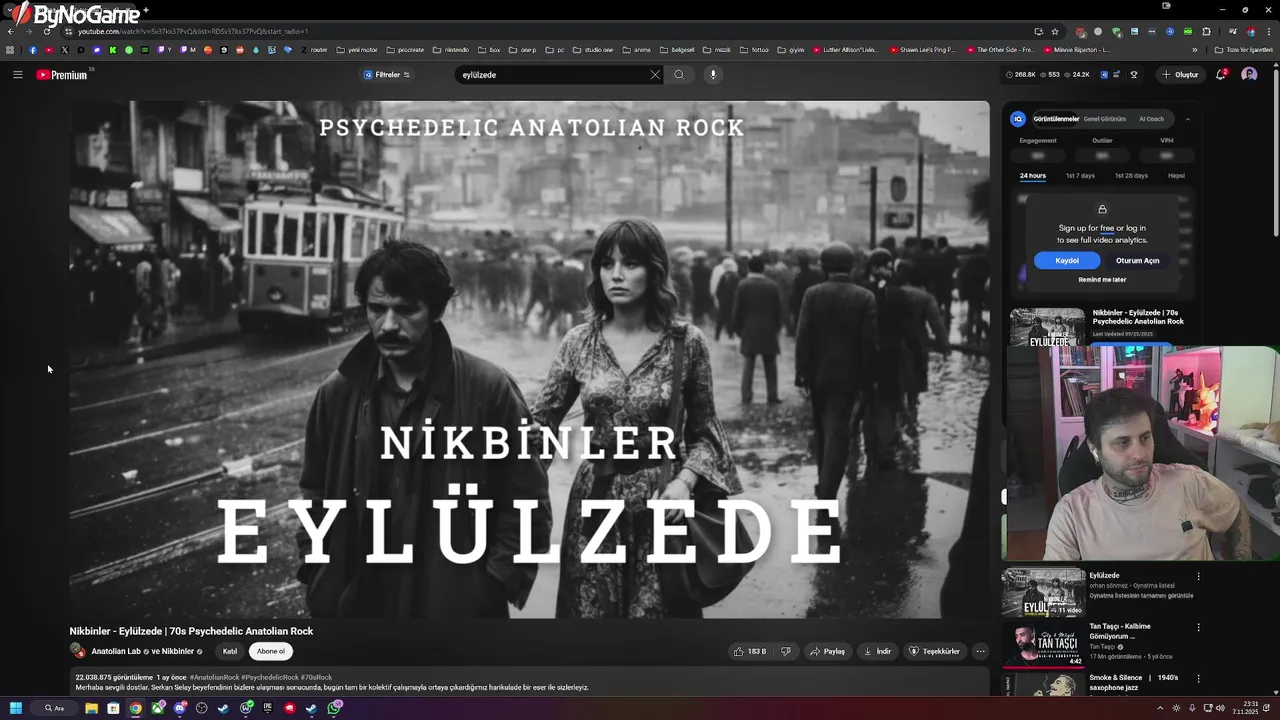This screenshot has width=1280, height=720.
Task: Open Tan Taşçı Kalbime Gömüyorum thumbnail
Action: pyautogui.click(x=1043, y=645)
